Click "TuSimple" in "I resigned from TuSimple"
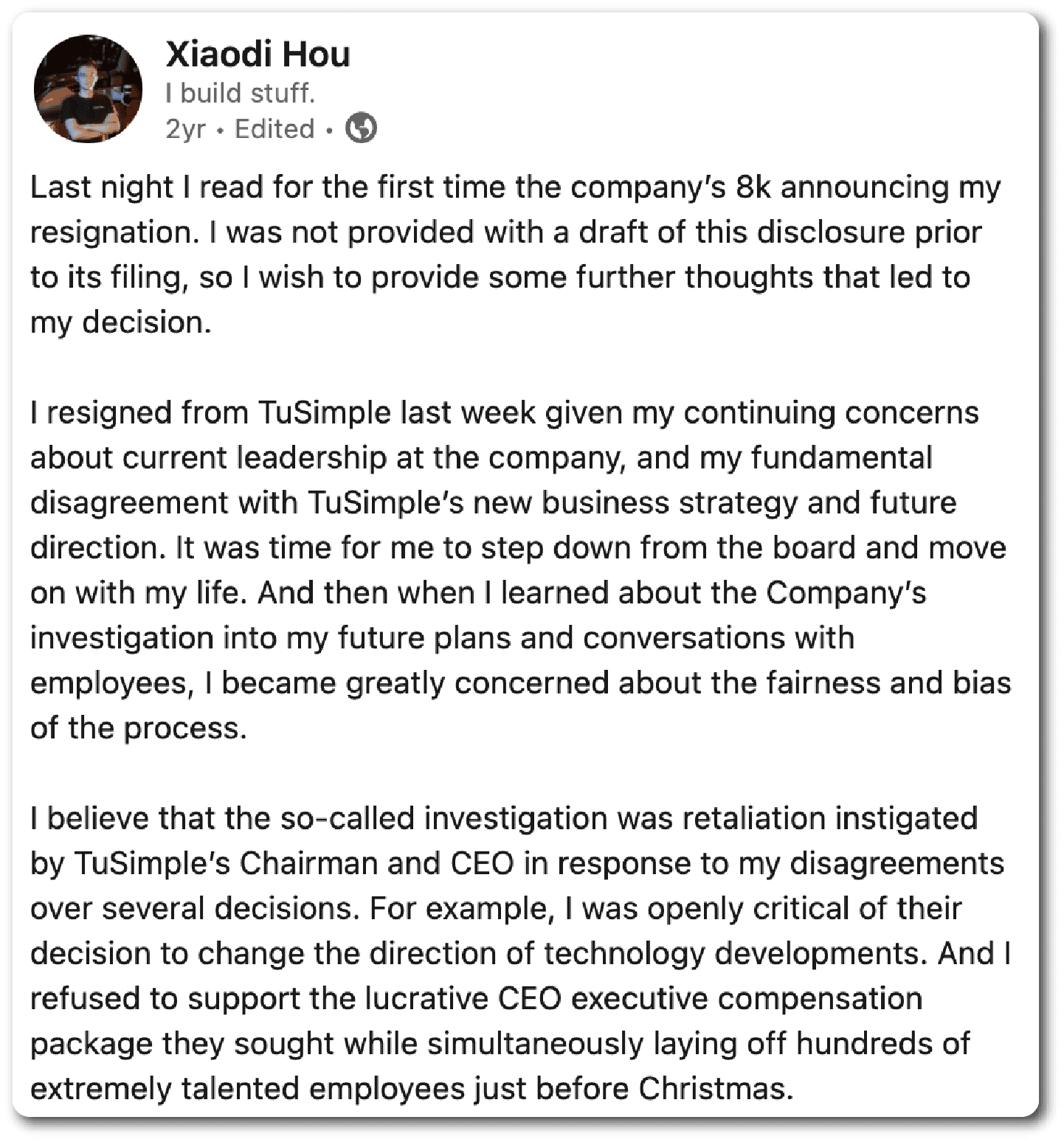Viewport: 1064px width, 1142px height. click(x=324, y=412)
